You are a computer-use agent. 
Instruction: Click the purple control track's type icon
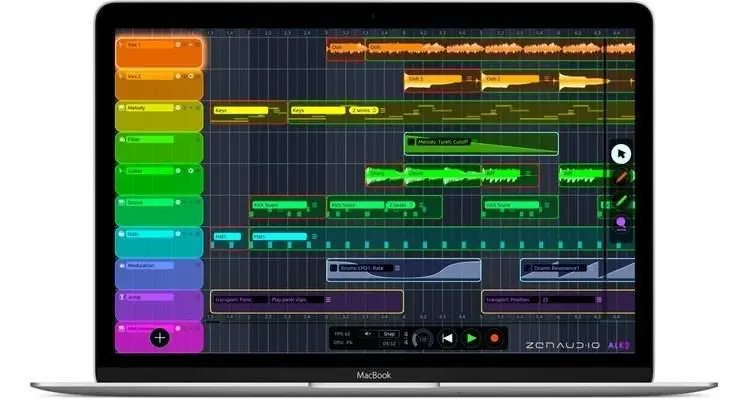(121, 297)
